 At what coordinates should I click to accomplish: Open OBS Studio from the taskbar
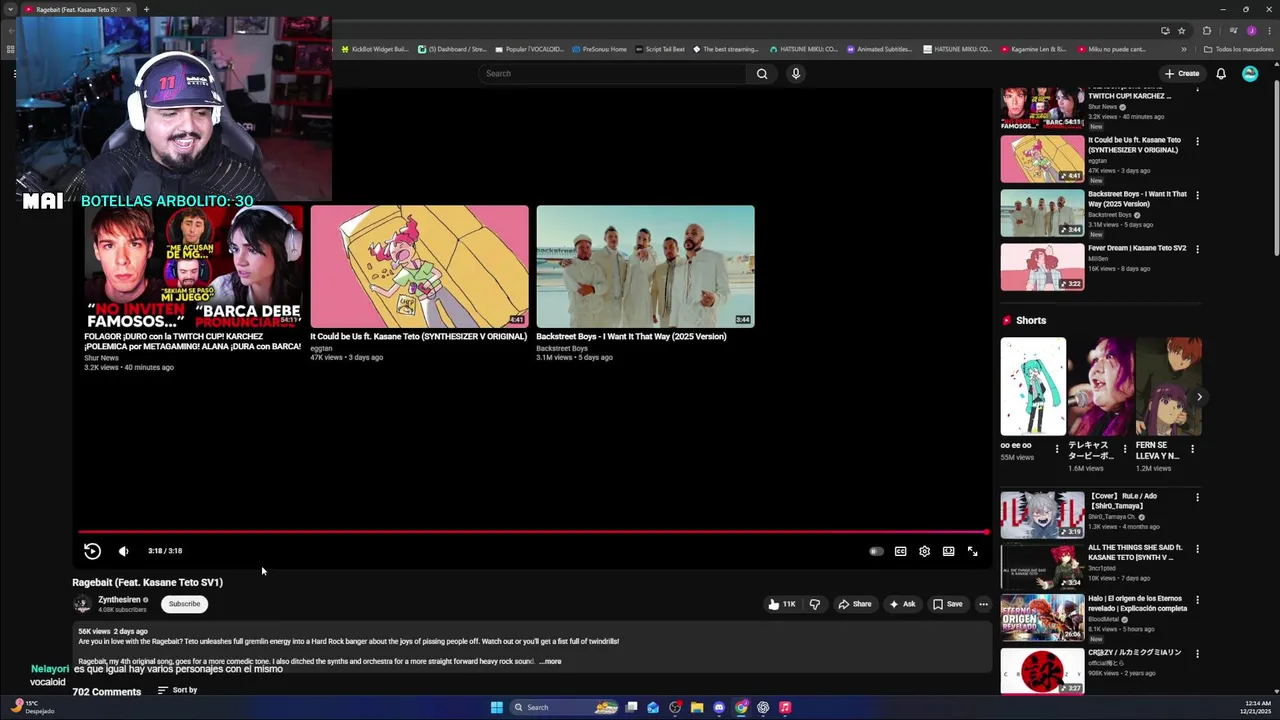click(x=675, y=707)
